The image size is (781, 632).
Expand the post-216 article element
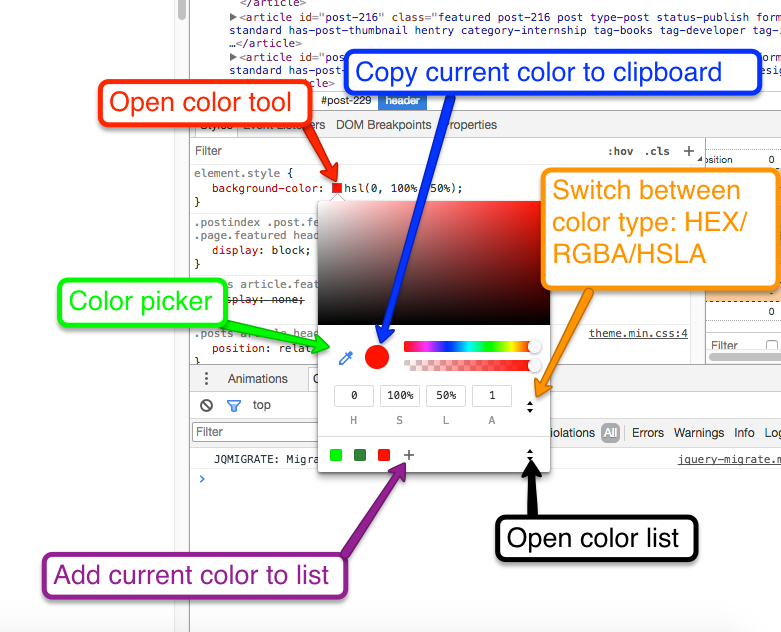[x=233, y=17]
